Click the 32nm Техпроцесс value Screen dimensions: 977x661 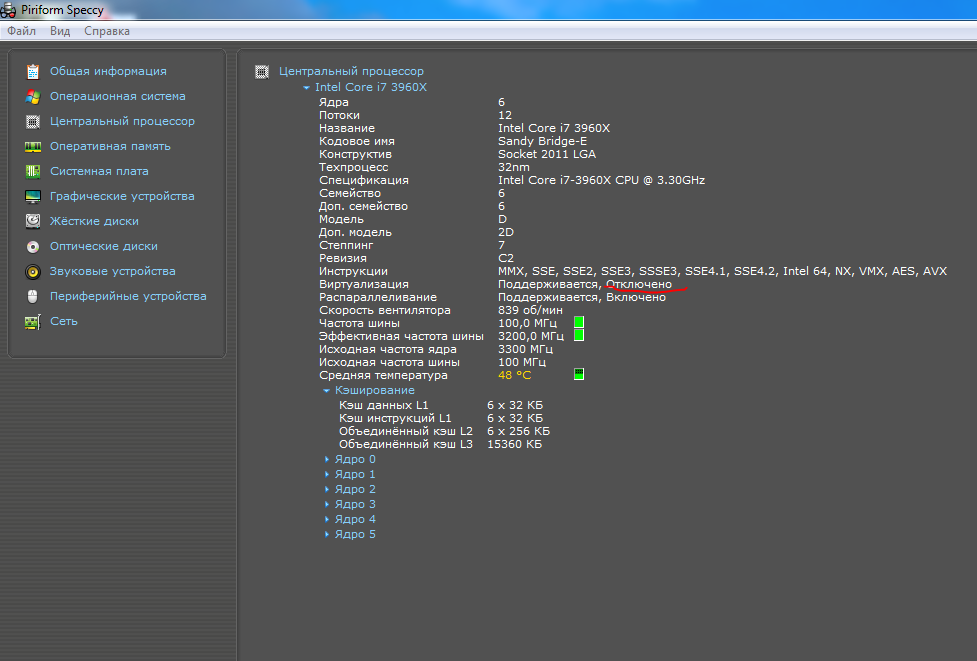513,167
